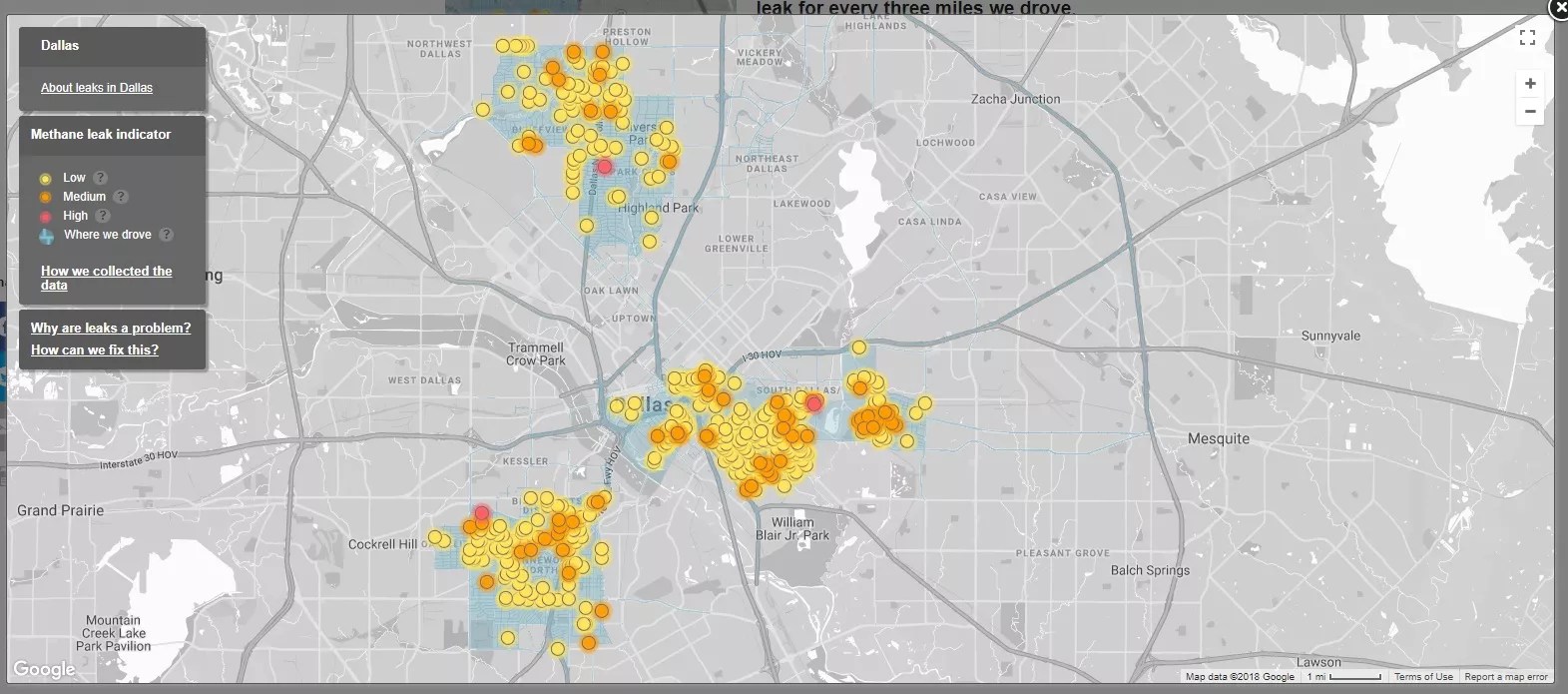
Task: Open the help tooltip beside High
Action: [x=103, y=216]
